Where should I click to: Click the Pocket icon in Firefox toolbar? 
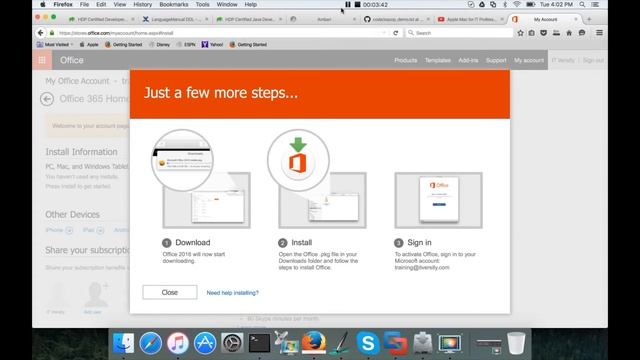[544, 33]
